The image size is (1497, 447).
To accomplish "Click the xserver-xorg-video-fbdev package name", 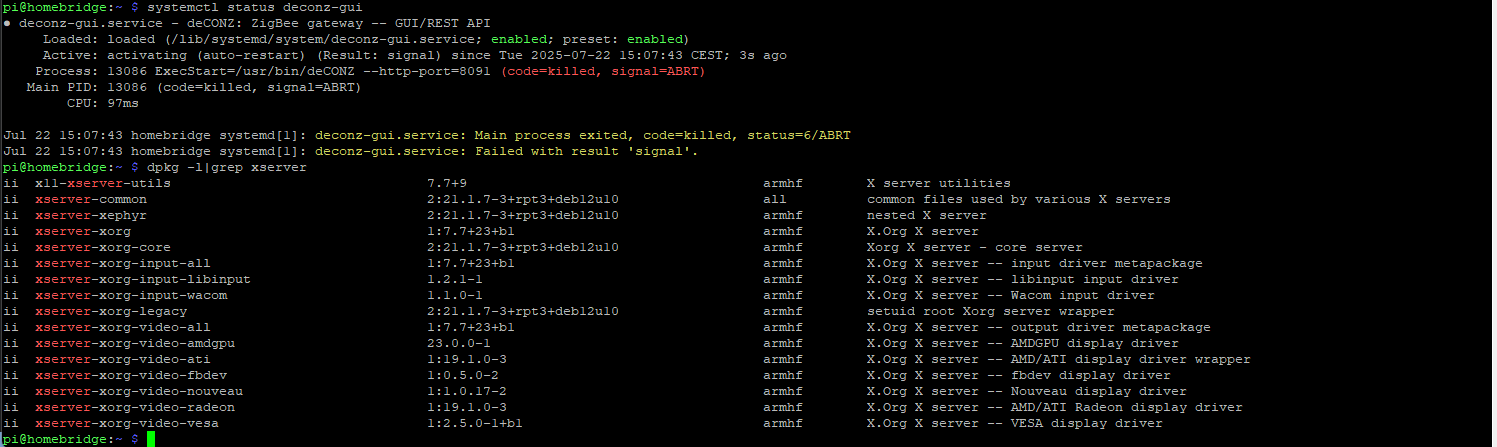I will coord(123,375).
